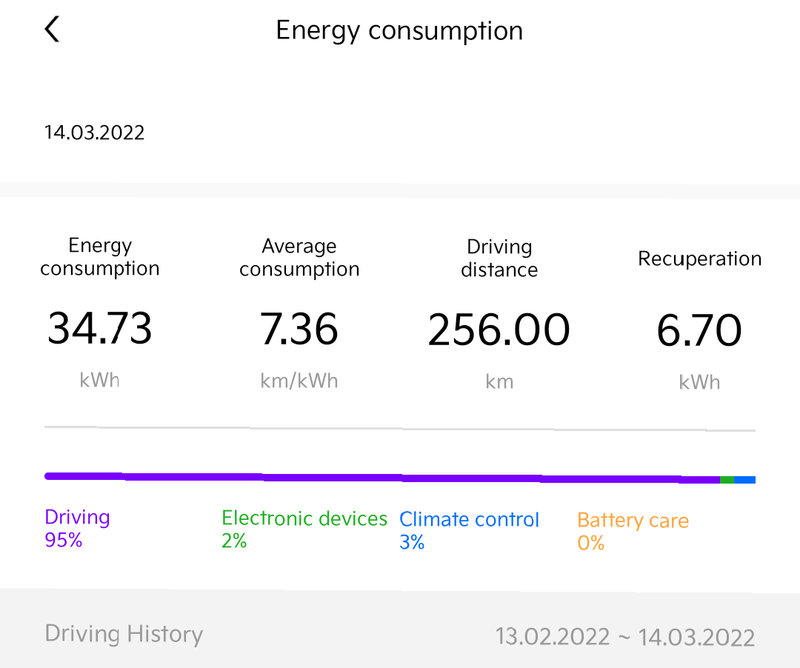
Task: Click the Average consumption label
Action: point(299,257)
